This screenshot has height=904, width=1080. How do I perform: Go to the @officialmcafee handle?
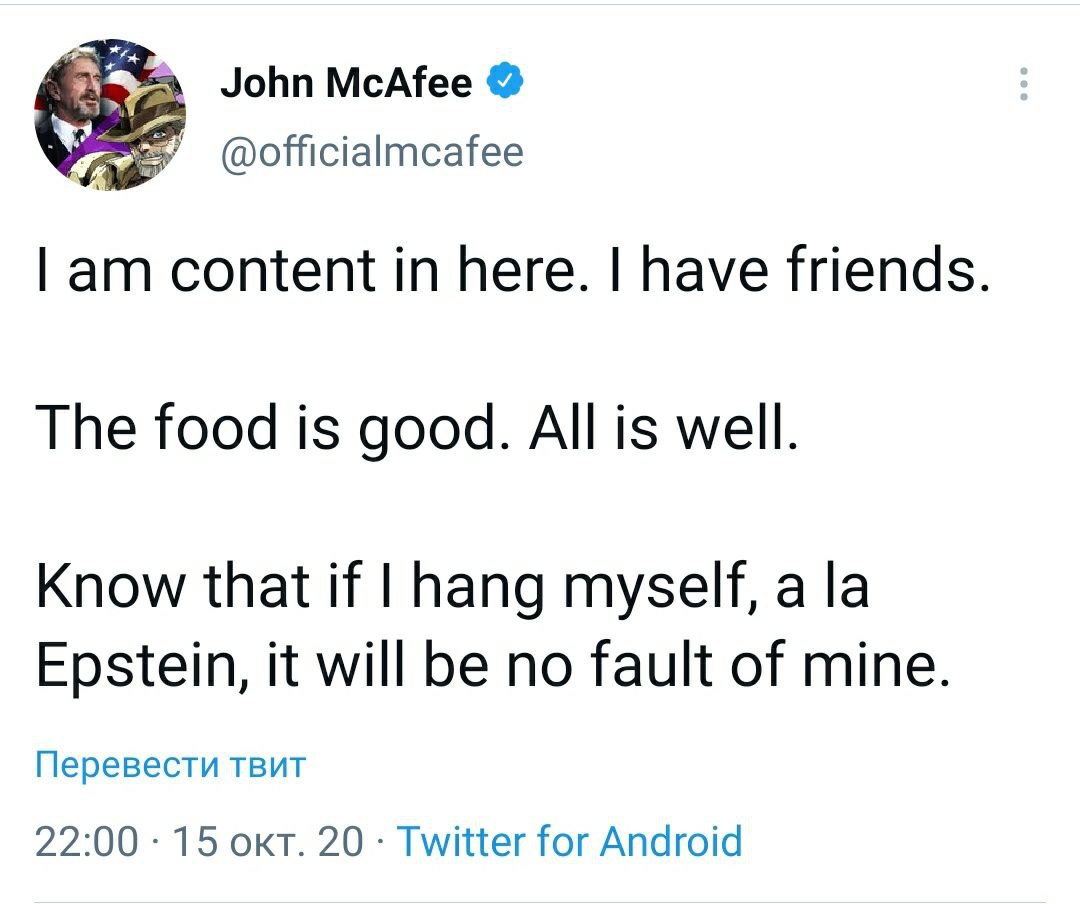coord(371,153)
